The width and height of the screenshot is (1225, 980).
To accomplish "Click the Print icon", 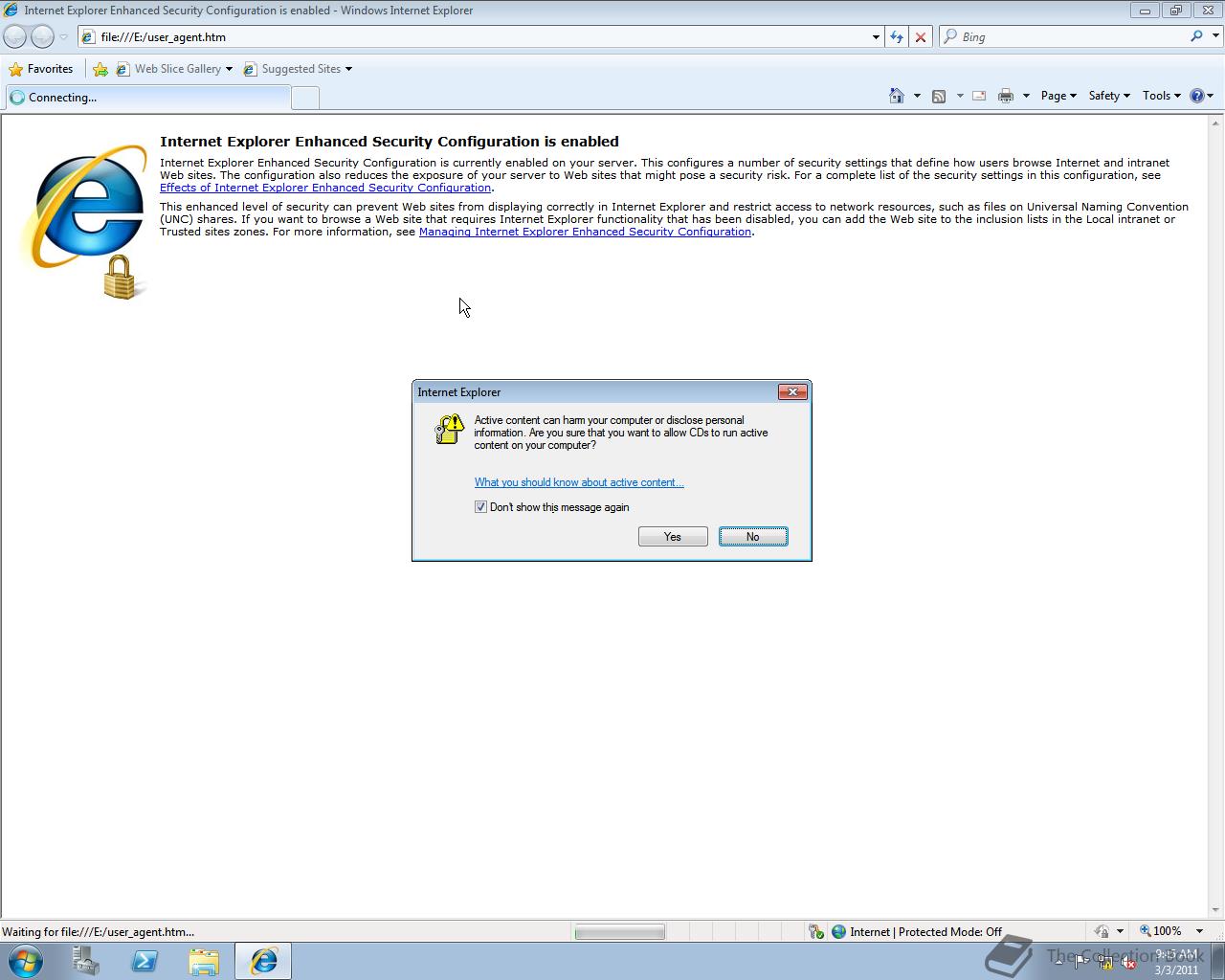I will [1006, 96].
